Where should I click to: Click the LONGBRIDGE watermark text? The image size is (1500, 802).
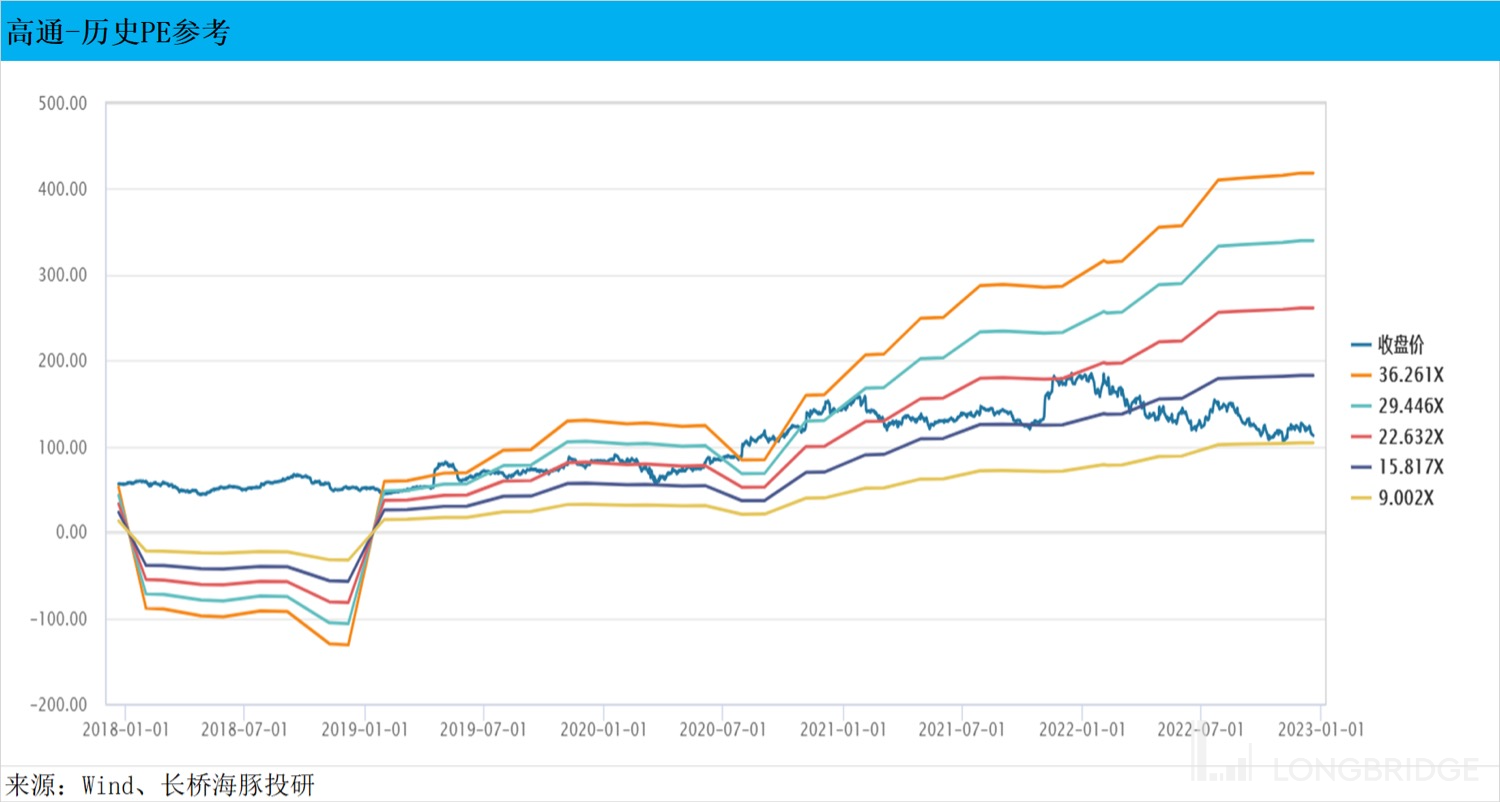point(1375,769)
